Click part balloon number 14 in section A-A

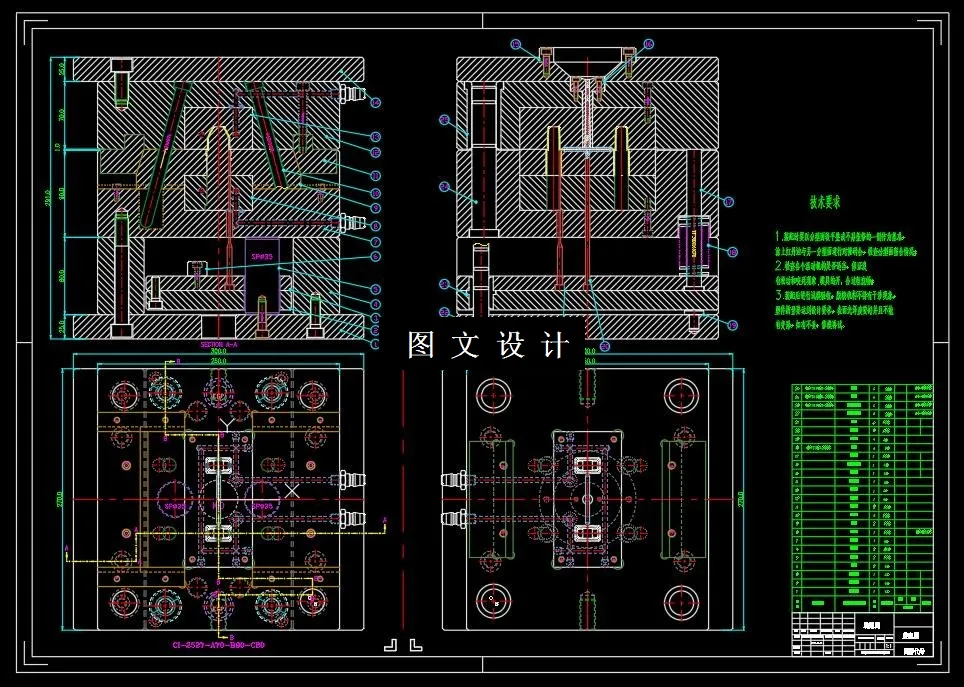pos(375,103)
